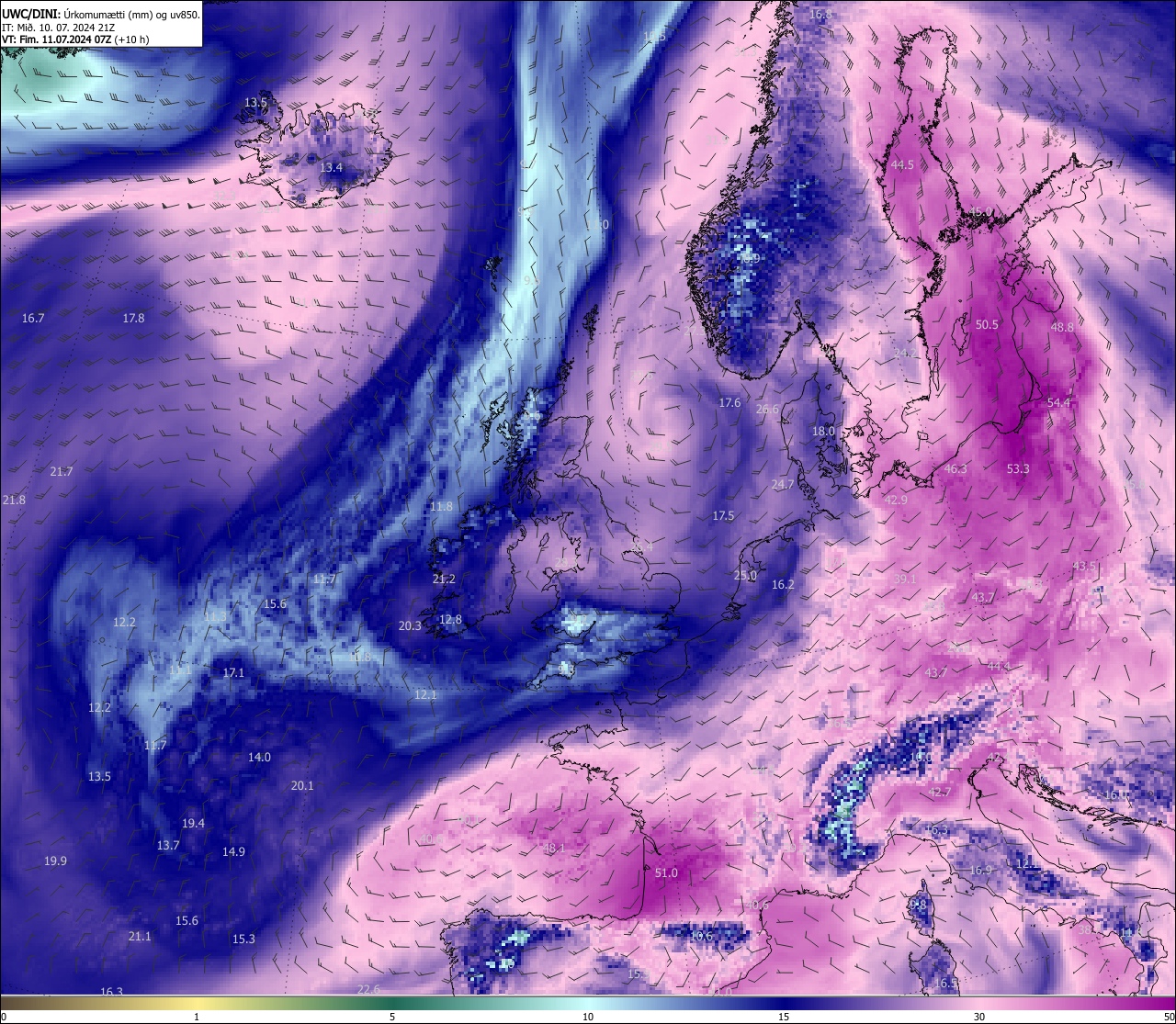The image size is (1176, 1024).
Task: Click the 46.3 value label
Action: [x=955, y=468]
